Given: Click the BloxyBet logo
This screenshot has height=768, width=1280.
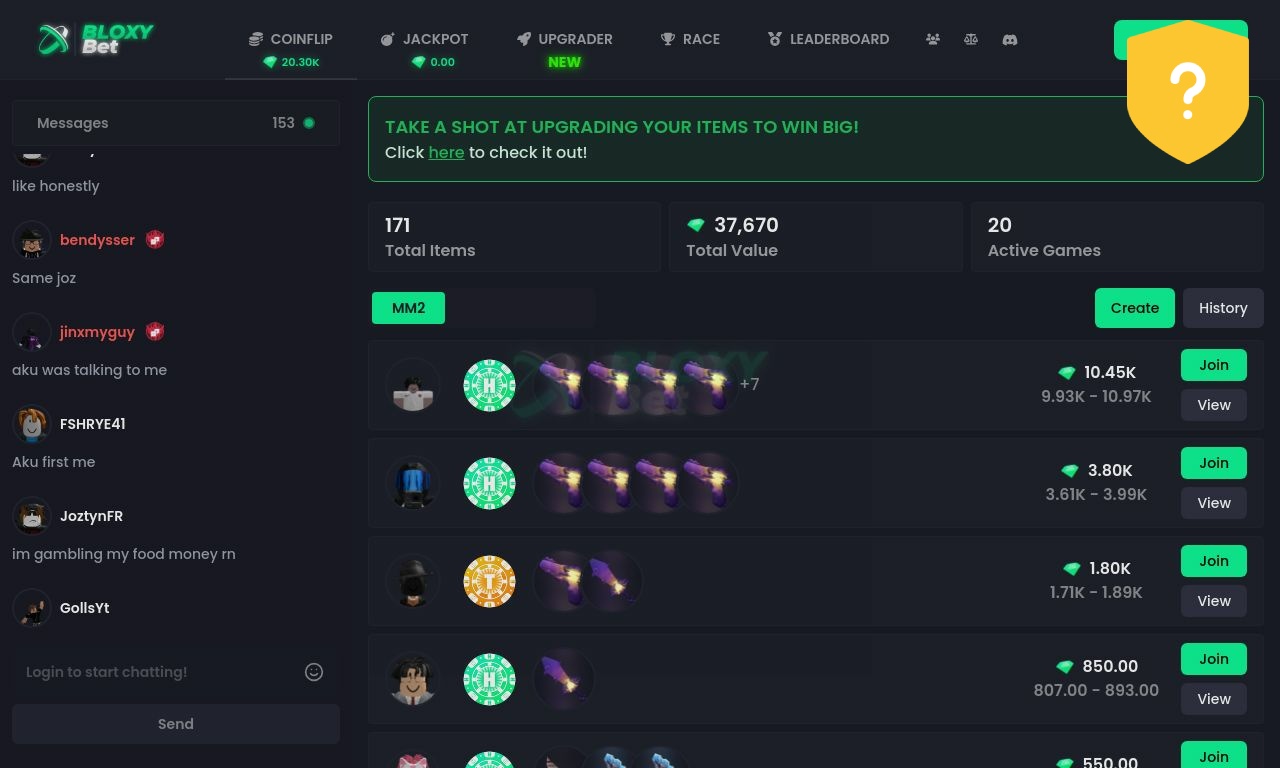Looking at the screenshot, I should [96, 39].
